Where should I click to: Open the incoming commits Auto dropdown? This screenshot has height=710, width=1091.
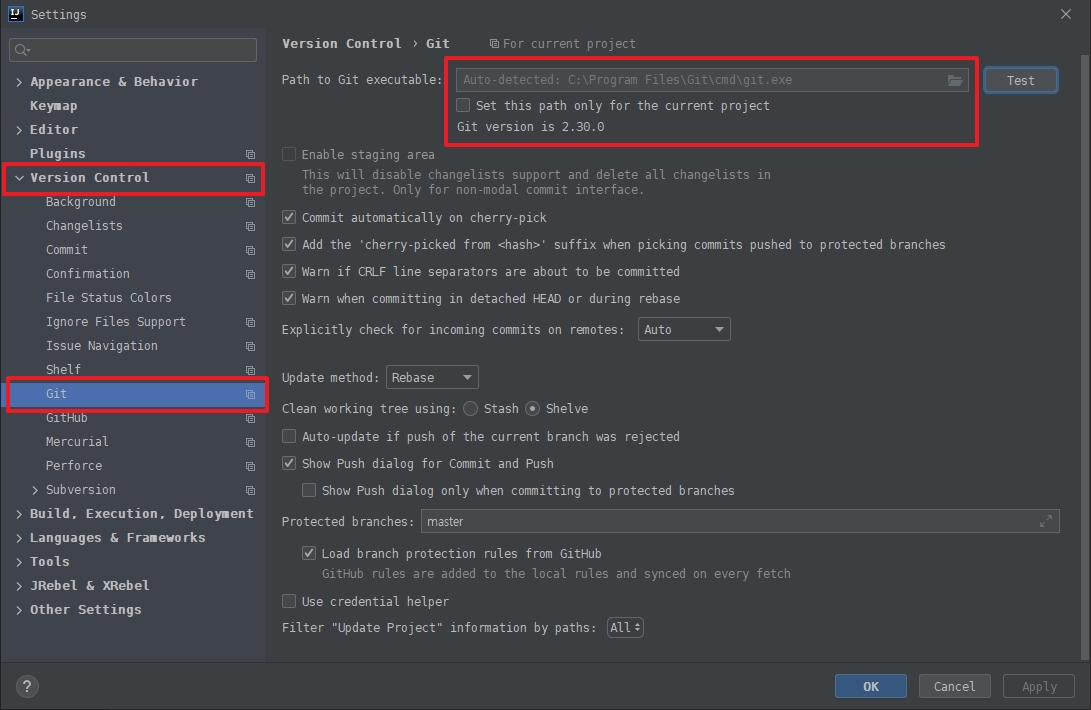pos(684,329)
